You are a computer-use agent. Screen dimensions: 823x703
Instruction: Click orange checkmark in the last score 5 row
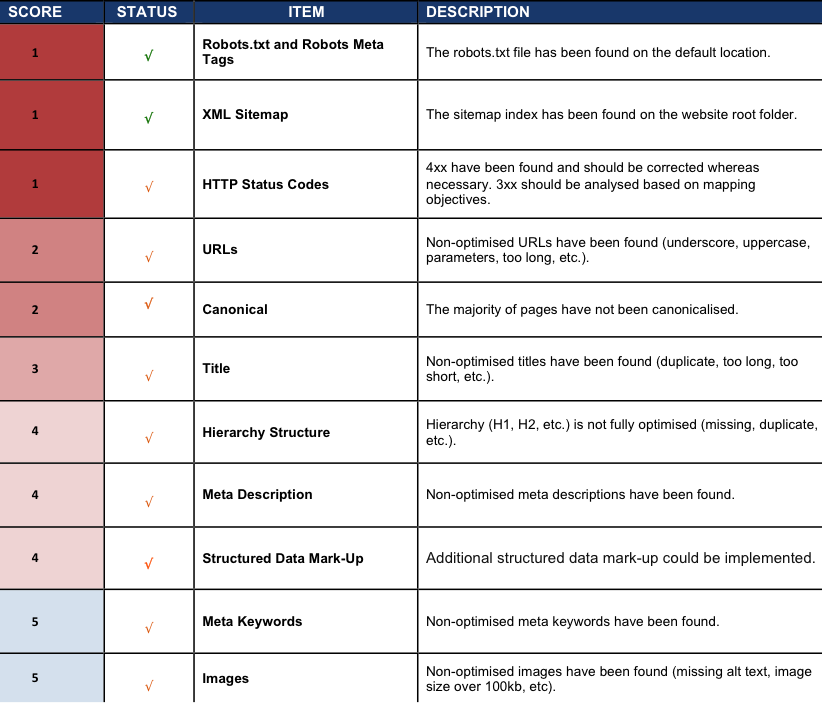click(x=149, y=685)
